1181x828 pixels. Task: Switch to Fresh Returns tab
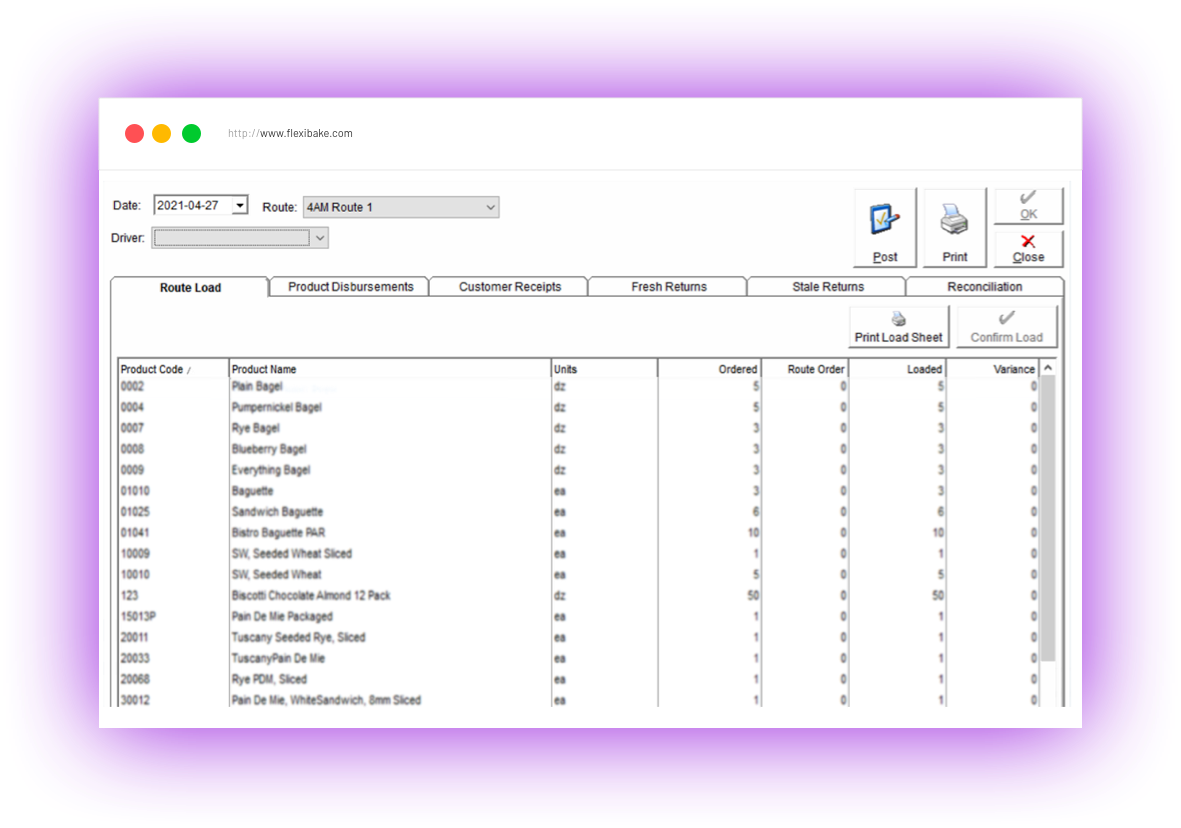[x=669, y=287]
